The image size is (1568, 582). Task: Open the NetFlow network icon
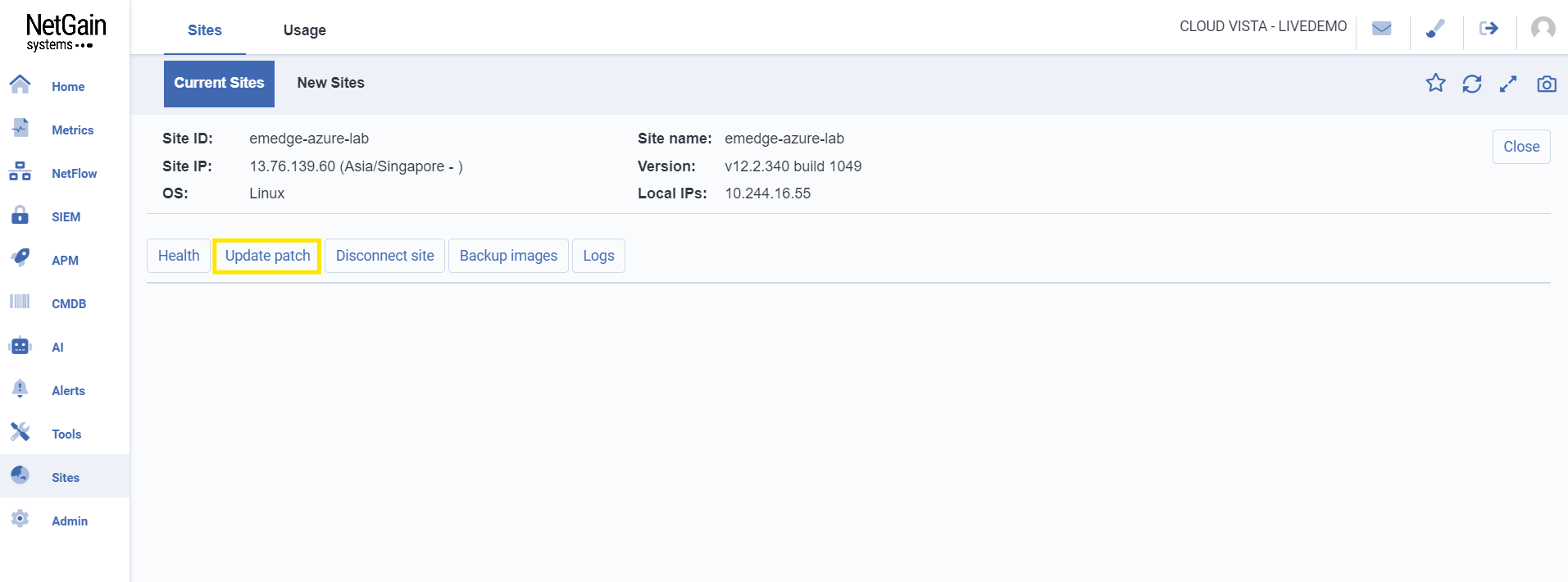click(x=20, y=171)
